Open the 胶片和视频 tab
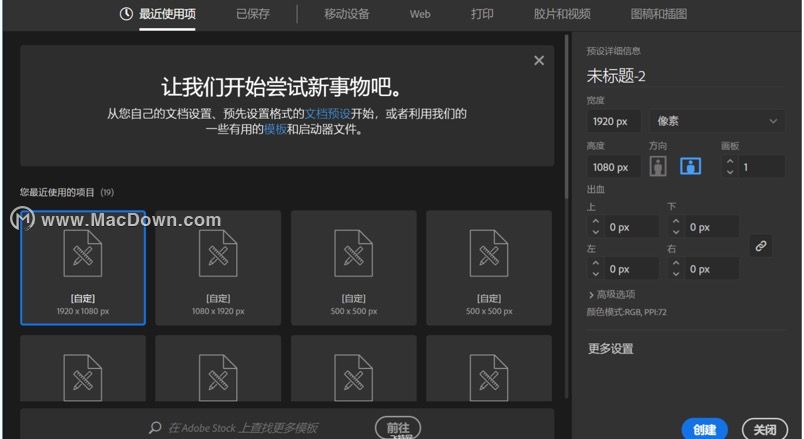The image size is (804, 439). [x=562, y=14]
